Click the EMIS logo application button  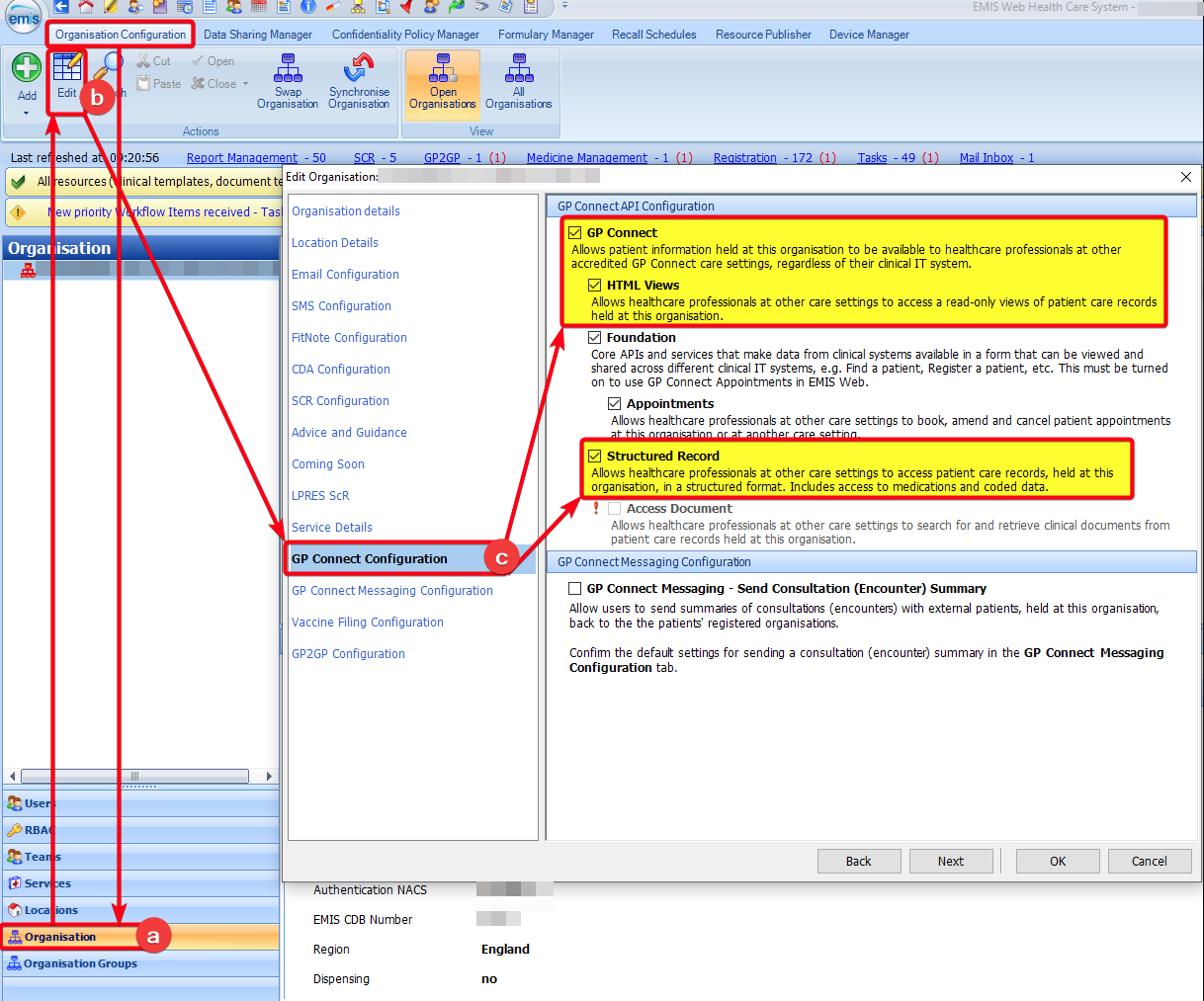[x=24, y=18]
